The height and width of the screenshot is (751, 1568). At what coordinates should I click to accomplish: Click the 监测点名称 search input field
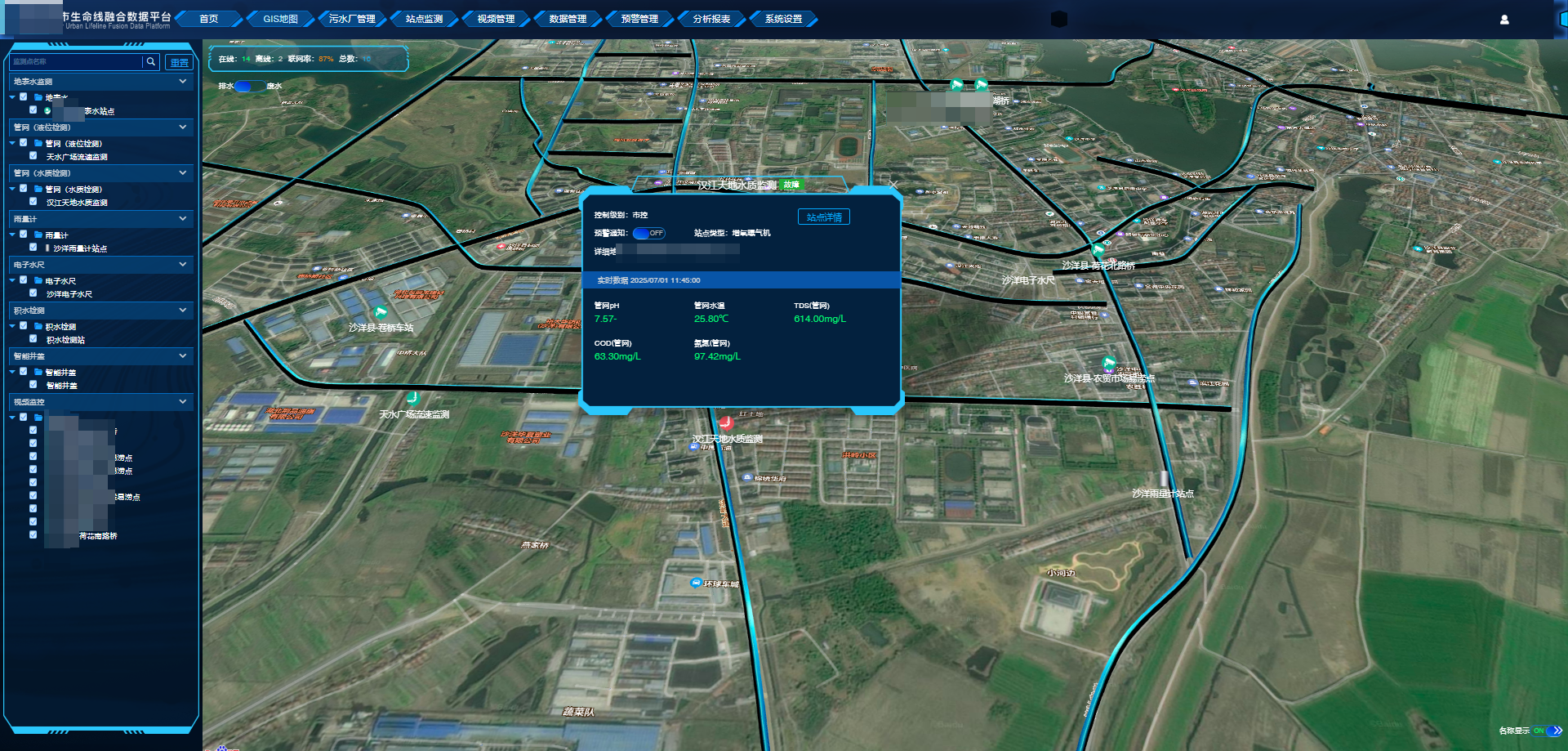(75, 62)
